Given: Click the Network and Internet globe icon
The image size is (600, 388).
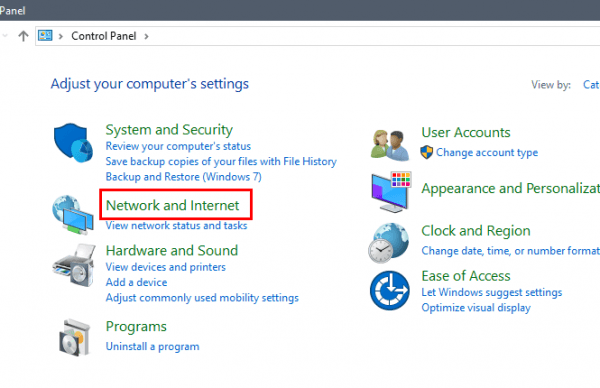Looking at the screenshot, I should [73, 214].
